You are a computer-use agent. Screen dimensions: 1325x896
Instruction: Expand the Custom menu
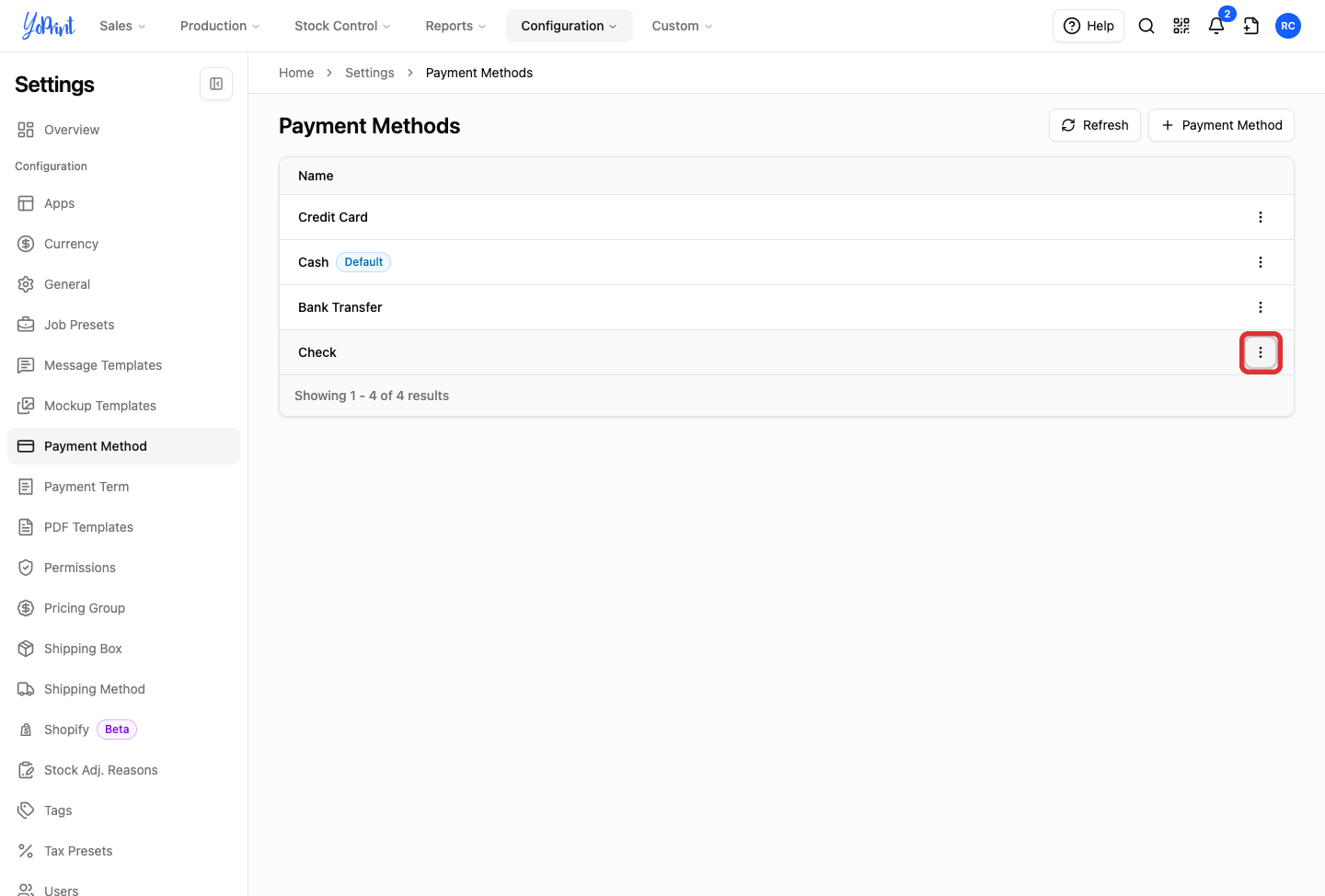tap(682, 26)
